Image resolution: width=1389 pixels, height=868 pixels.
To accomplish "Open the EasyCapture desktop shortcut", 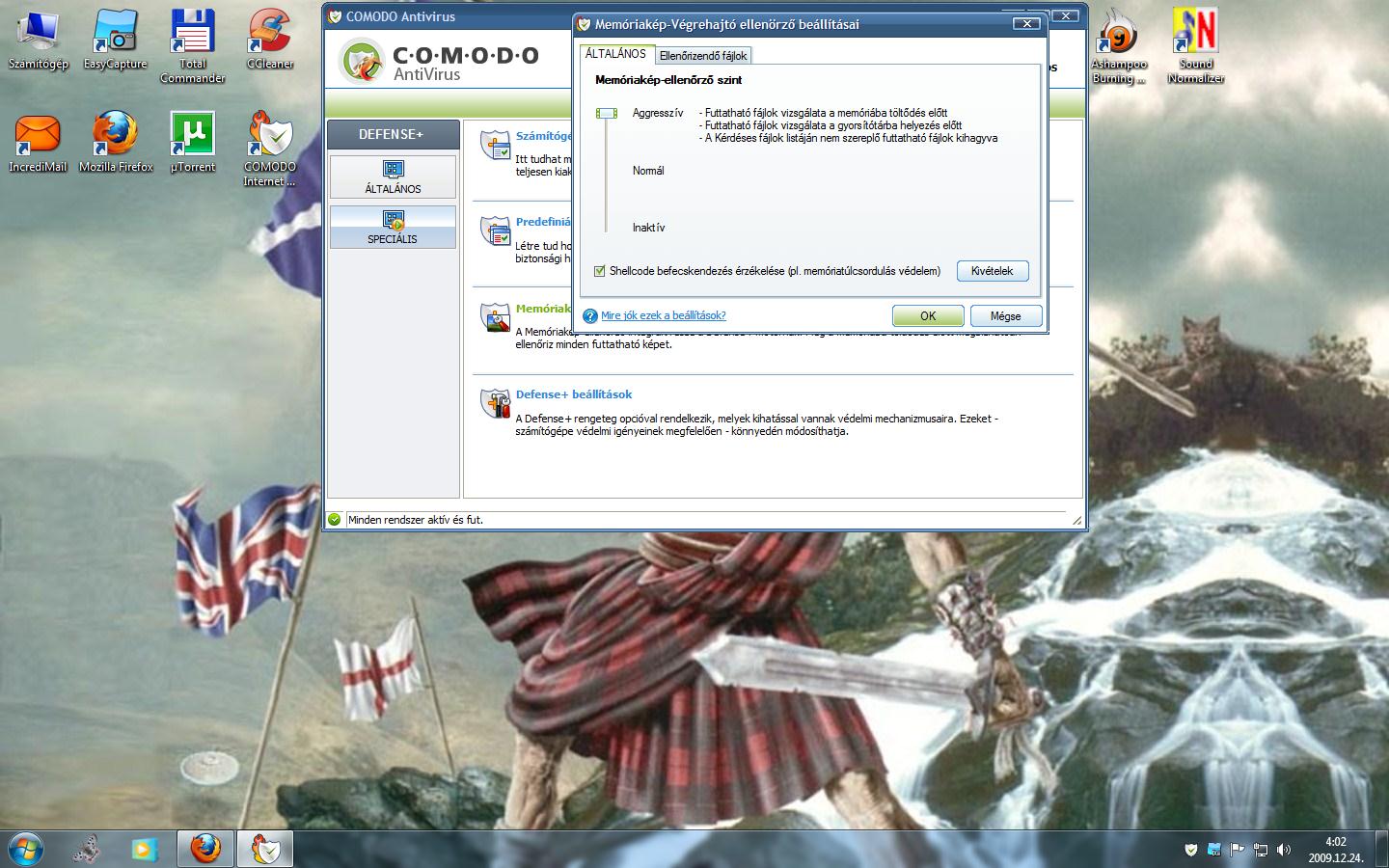I will coord(115,41).
